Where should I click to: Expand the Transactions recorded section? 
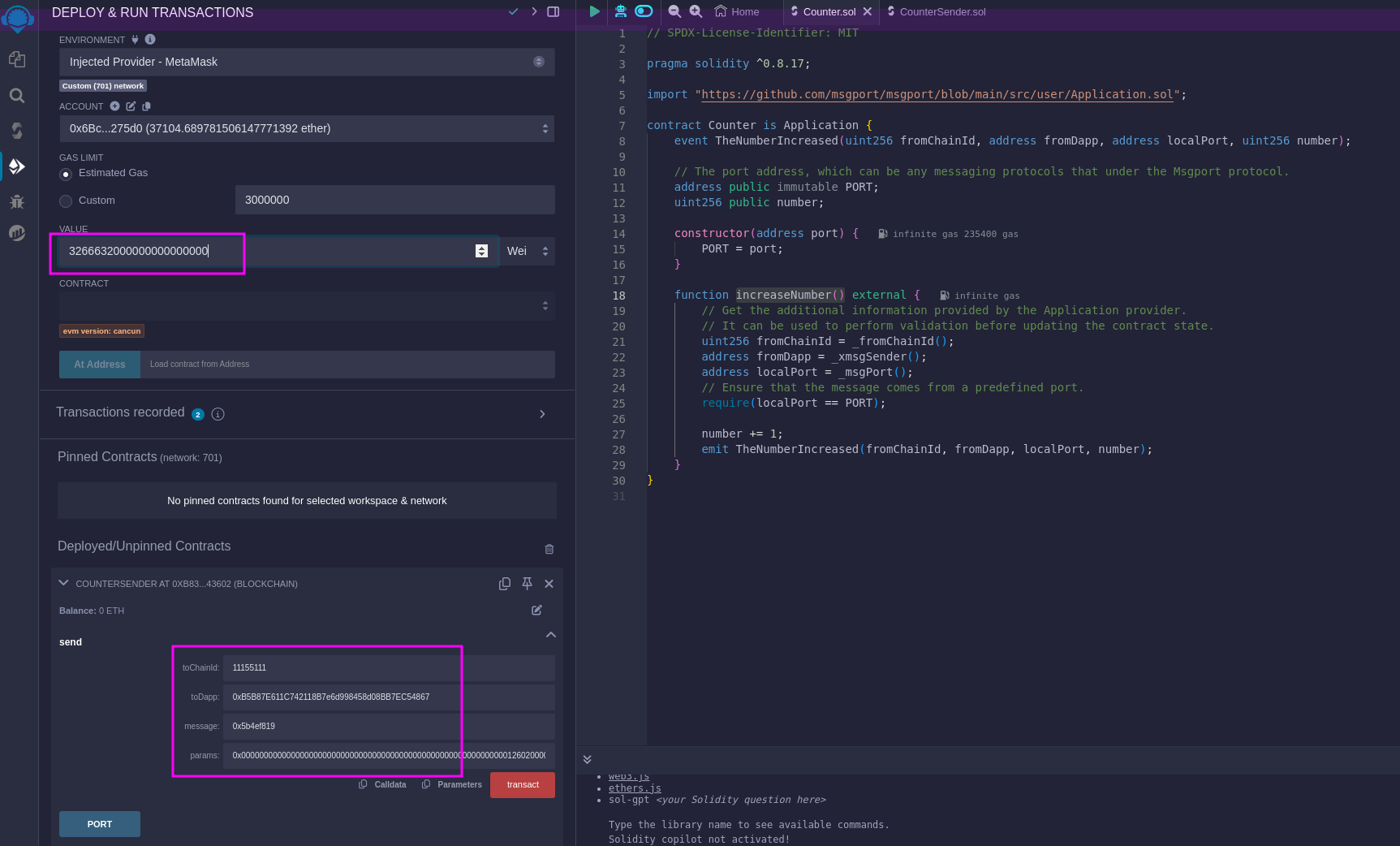542,414
